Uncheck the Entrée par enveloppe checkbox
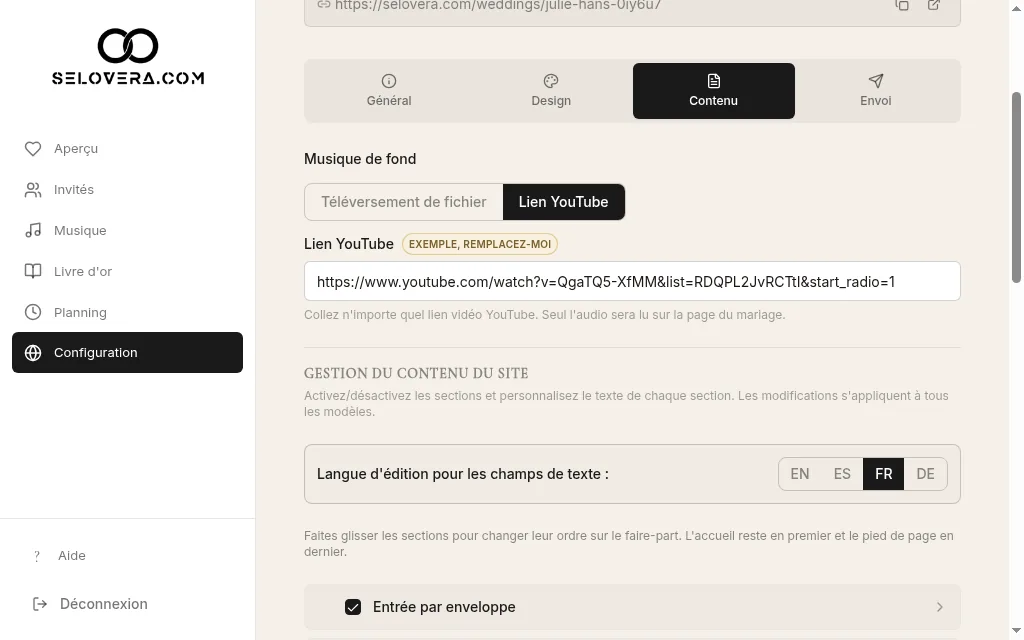Viewport: 1024px width, 640px height. pos(353,607)
